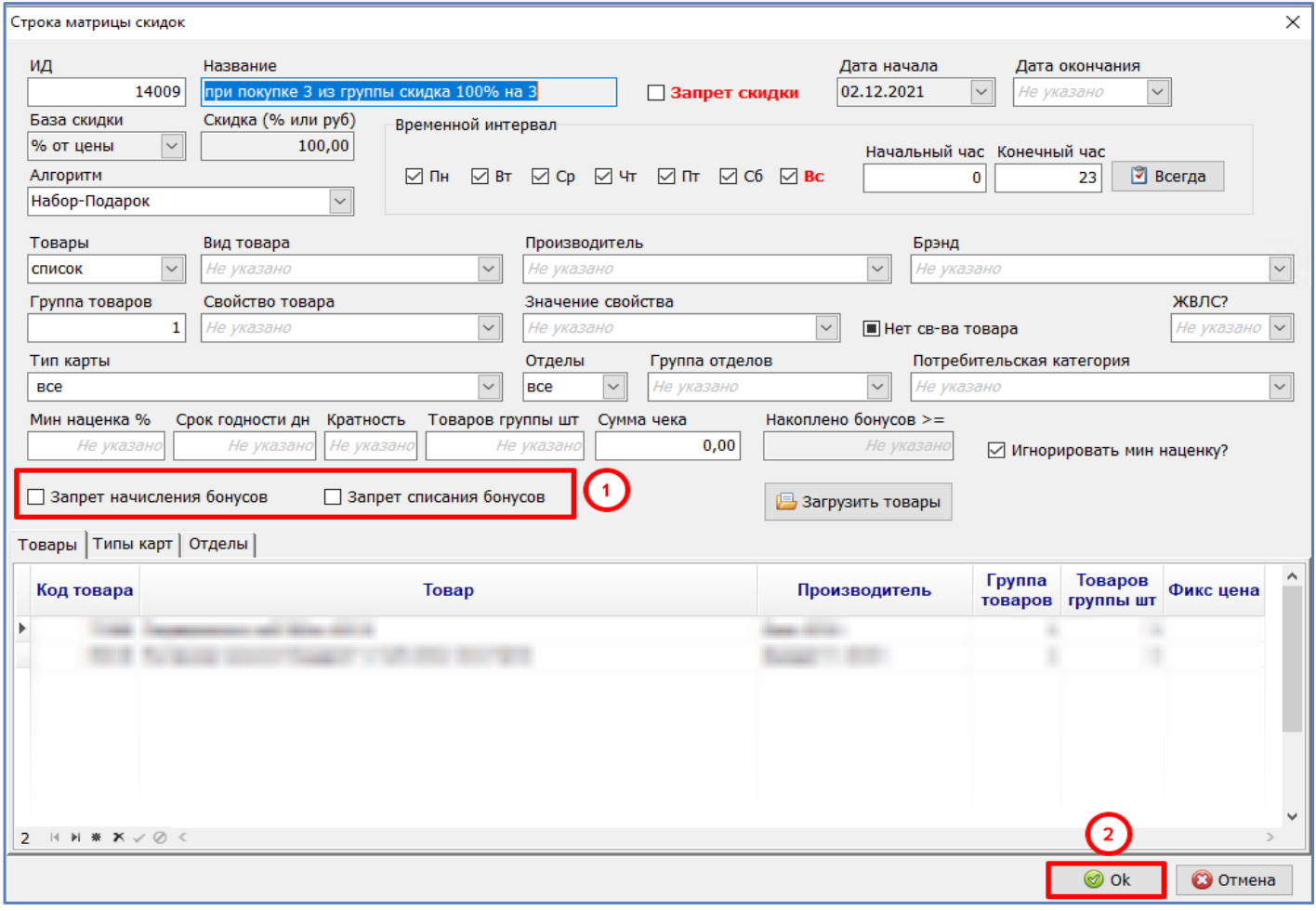The height and width of the screenshot is (911, 1316).
Task: Open the Отделы tab
Action: point(218,545)
